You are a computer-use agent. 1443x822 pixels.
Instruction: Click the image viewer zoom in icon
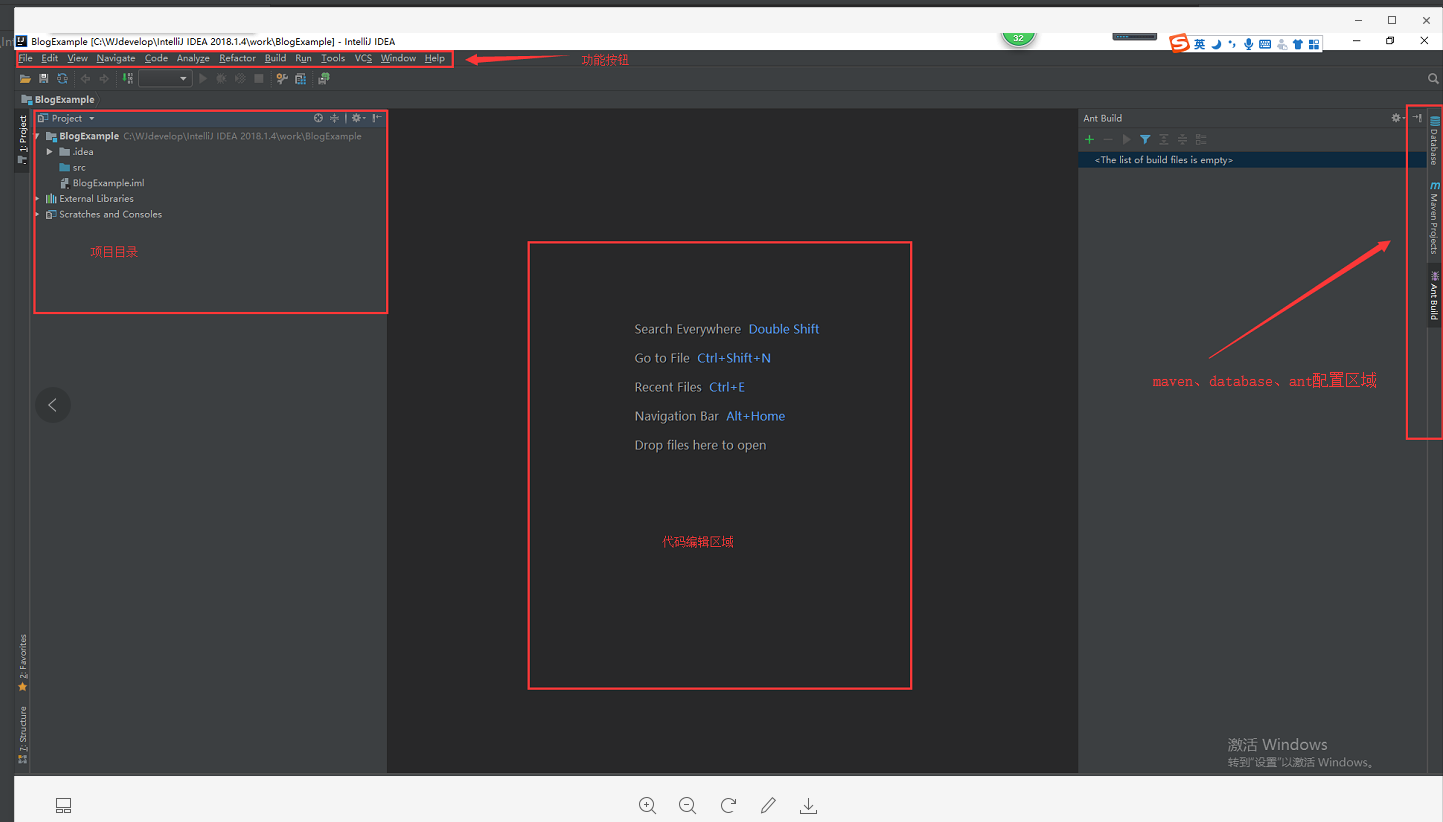tap(648, 805)
